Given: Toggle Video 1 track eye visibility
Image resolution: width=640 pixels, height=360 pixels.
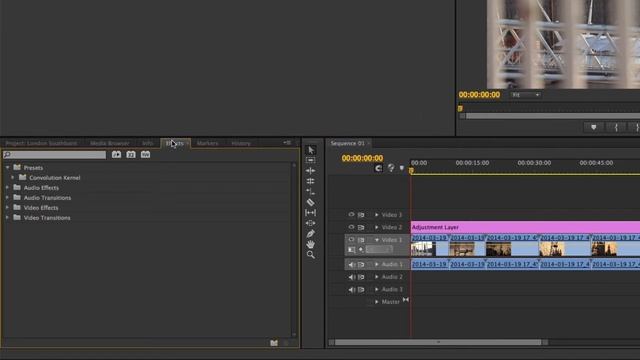Looking at the screenshot, I should coord(351,240).
